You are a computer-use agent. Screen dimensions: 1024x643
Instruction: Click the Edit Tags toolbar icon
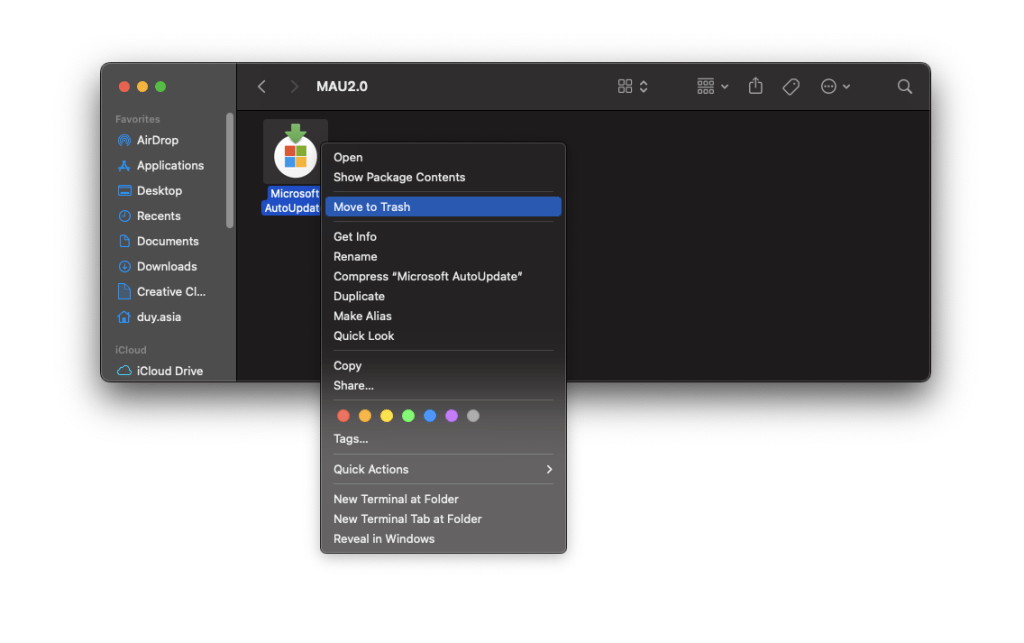791,86
